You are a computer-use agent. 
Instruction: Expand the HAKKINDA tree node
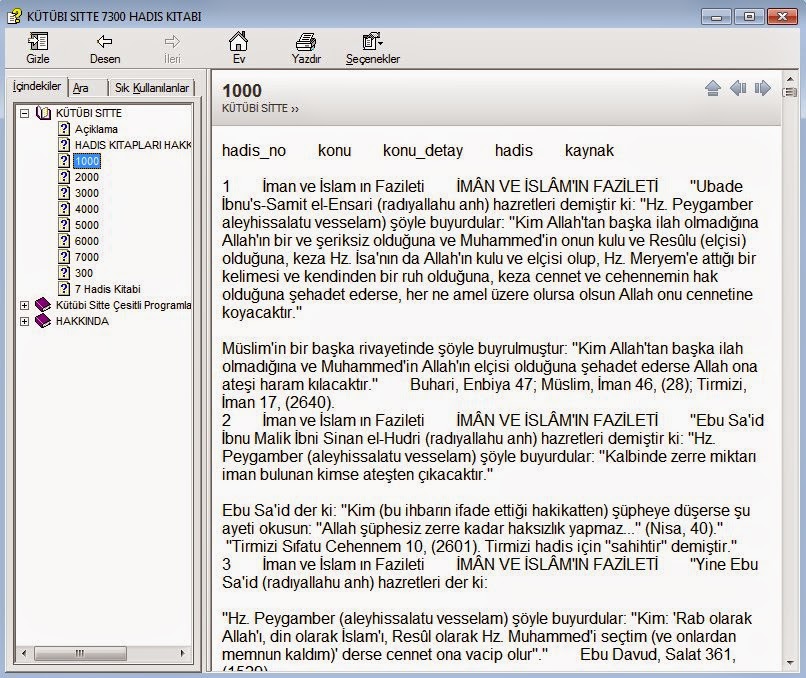tap(25, 321)
